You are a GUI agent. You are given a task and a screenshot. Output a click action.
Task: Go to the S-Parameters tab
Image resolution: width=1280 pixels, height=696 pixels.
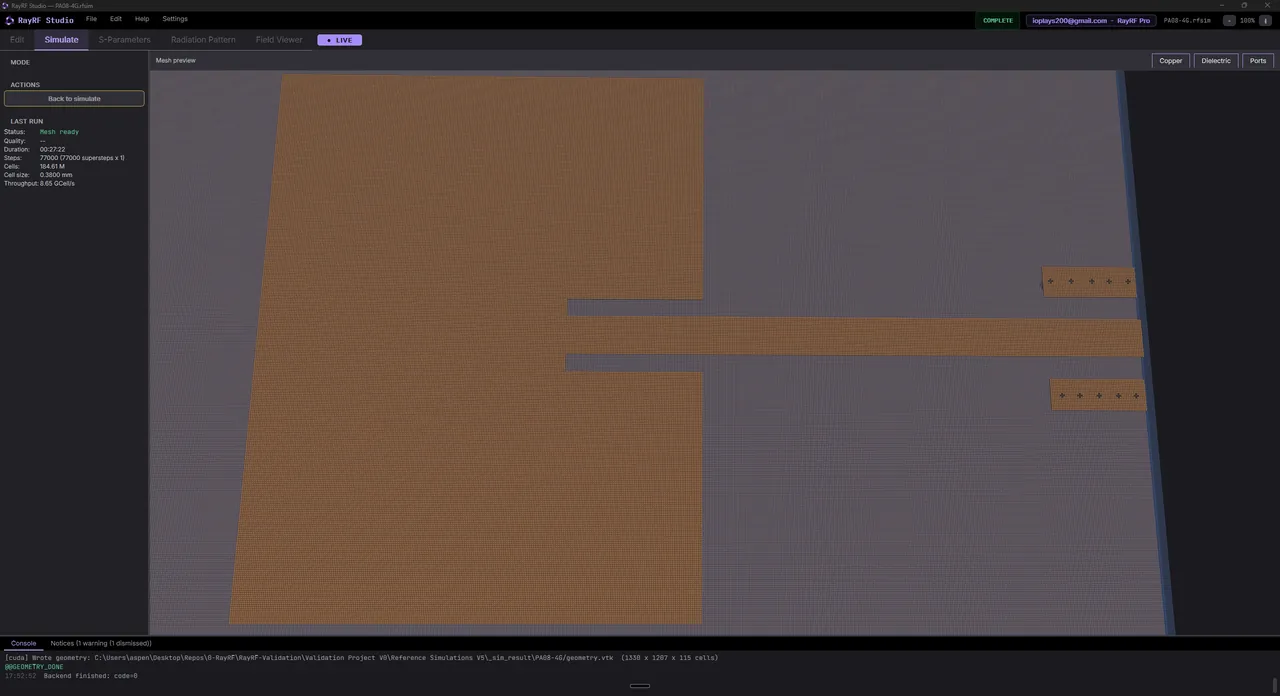[124, 40]
